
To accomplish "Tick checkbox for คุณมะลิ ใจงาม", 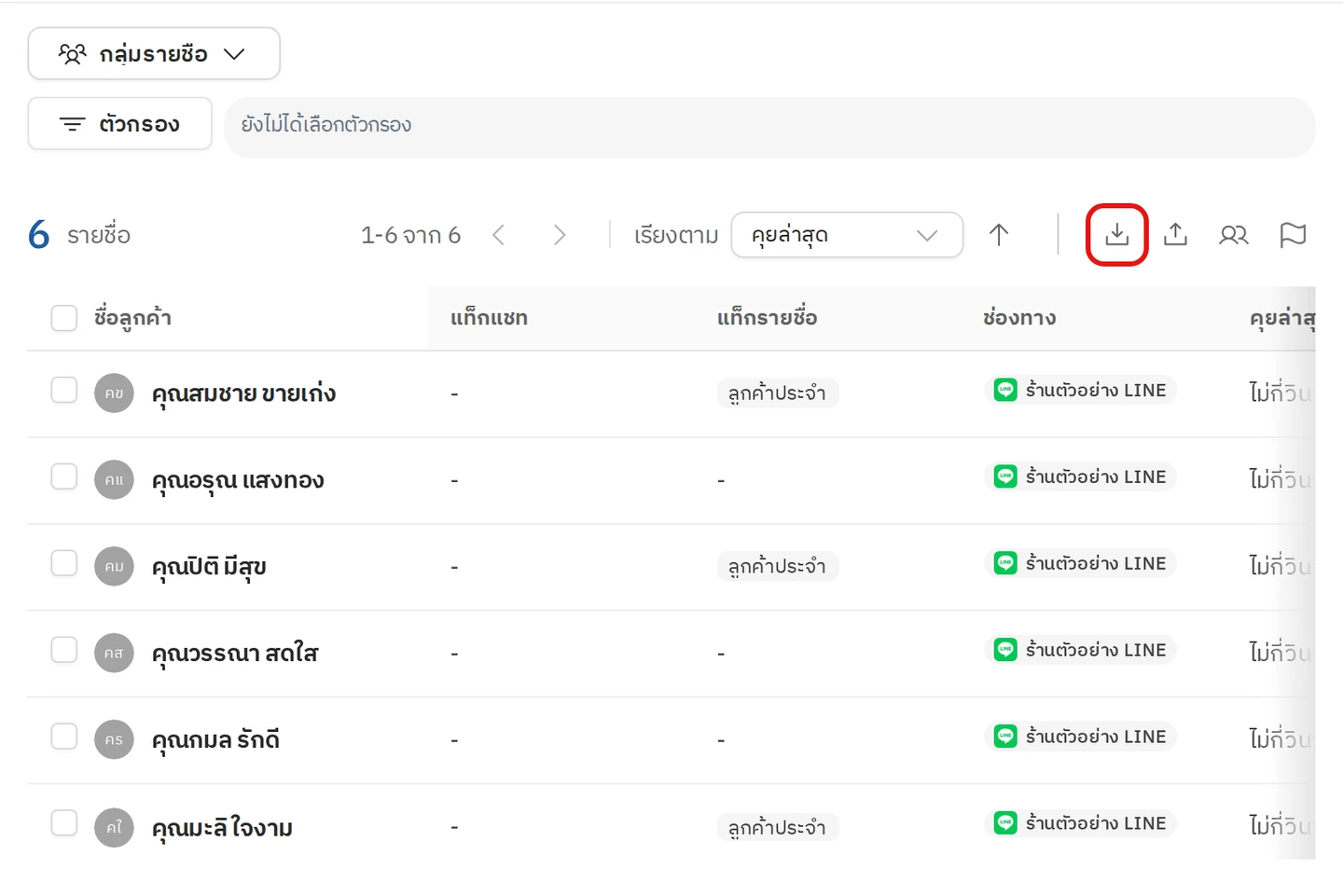I will click(x=64, y=823).
